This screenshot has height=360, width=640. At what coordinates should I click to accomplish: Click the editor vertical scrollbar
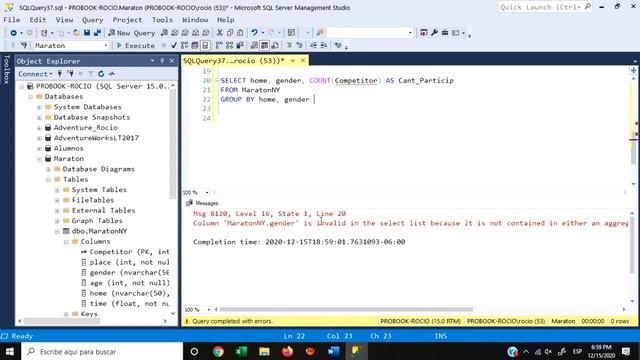(x=633, y=151)
